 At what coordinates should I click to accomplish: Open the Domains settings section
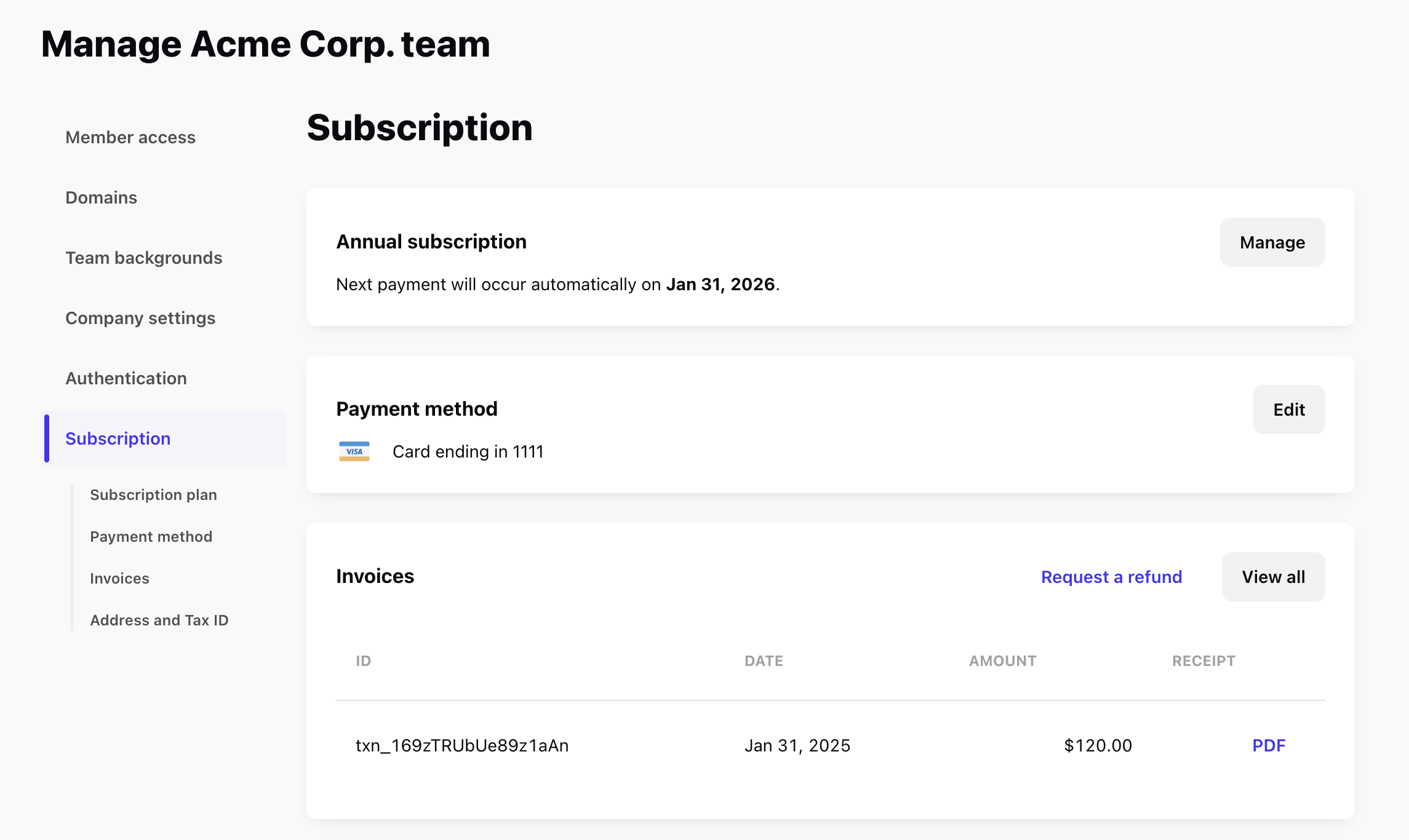pyautogui.click(x=101, y=197)
